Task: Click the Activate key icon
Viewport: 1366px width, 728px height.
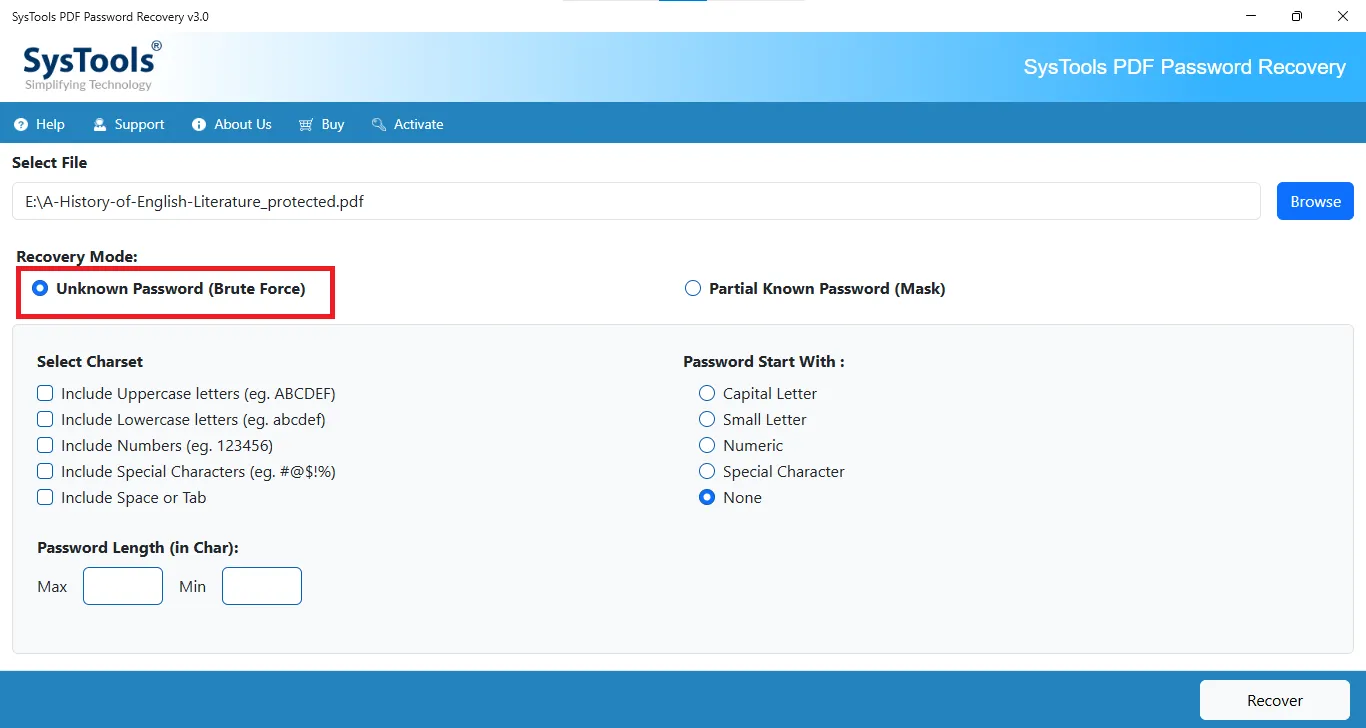Action: [x=379, y=125]
